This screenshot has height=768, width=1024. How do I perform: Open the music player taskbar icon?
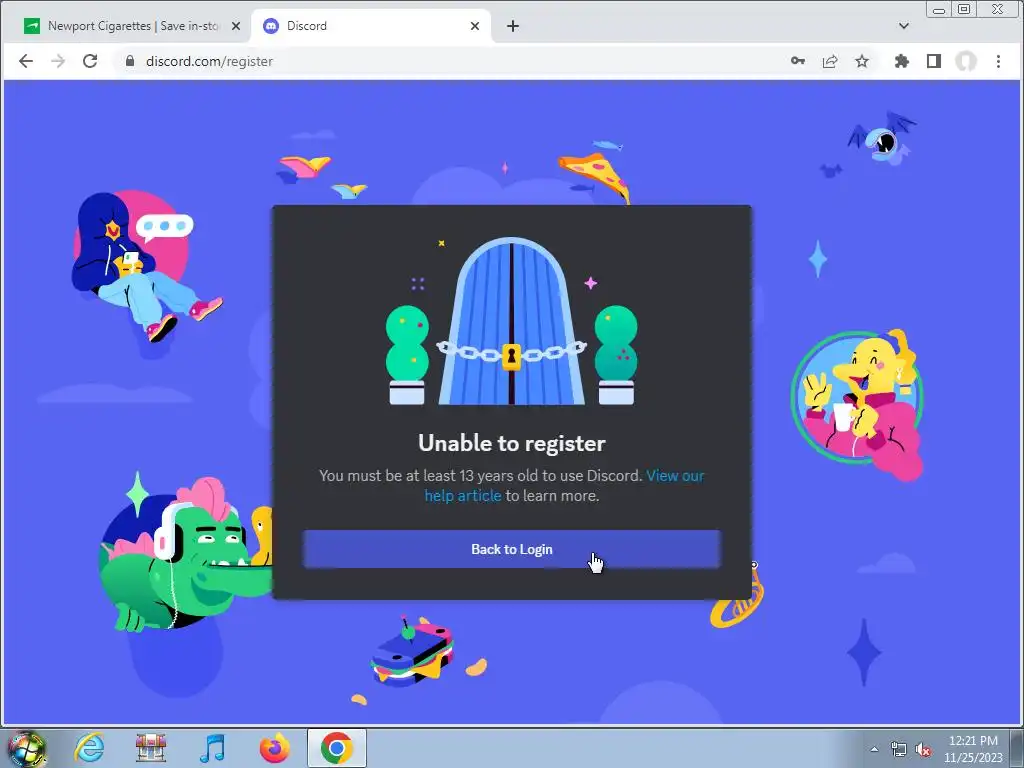212,748
